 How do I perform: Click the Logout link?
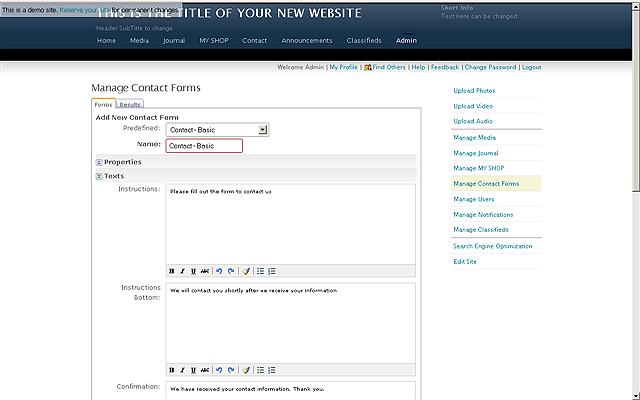(x=531, y=67)
